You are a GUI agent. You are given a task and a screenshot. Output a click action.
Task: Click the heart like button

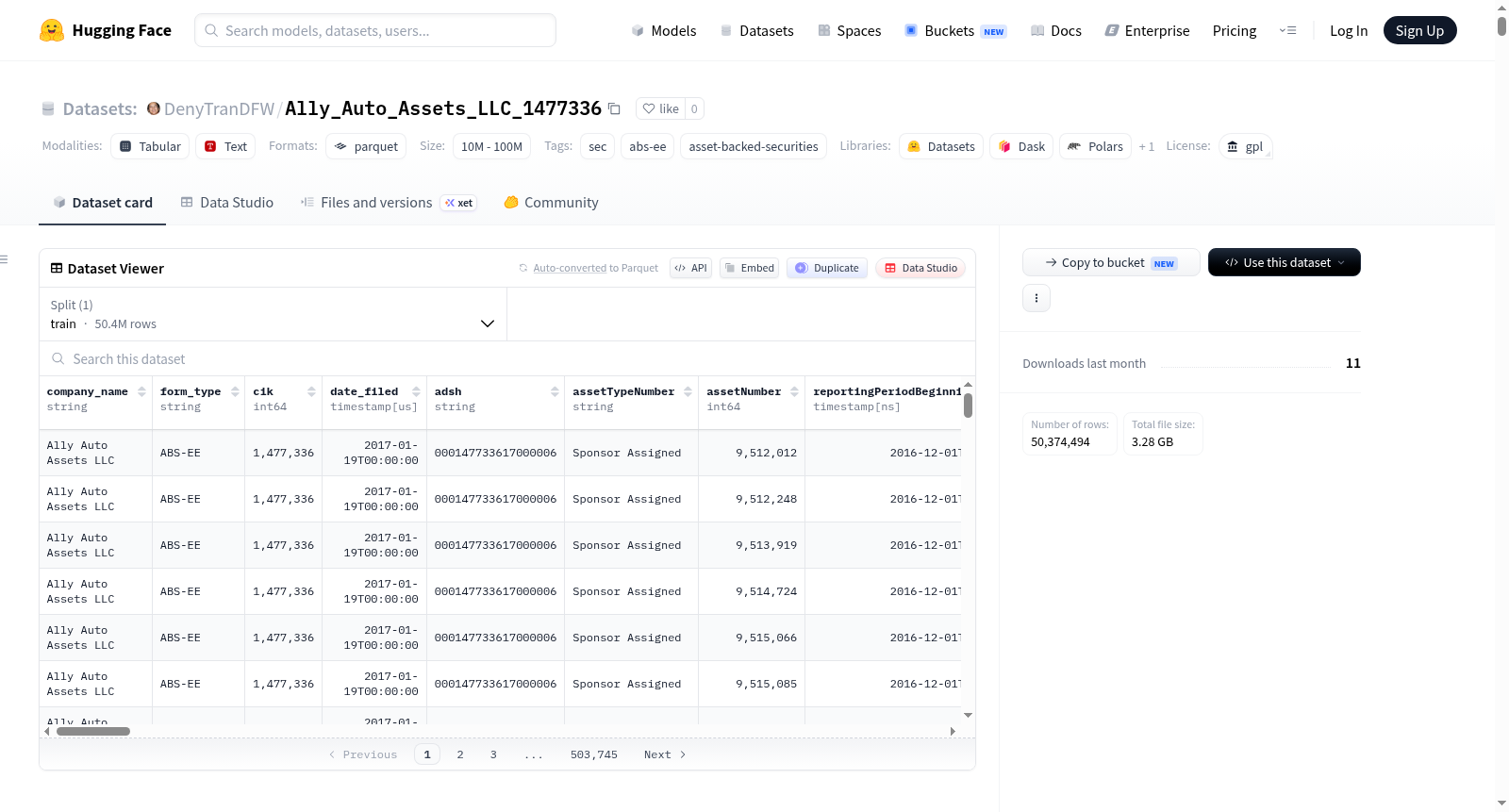click(660, 108)
